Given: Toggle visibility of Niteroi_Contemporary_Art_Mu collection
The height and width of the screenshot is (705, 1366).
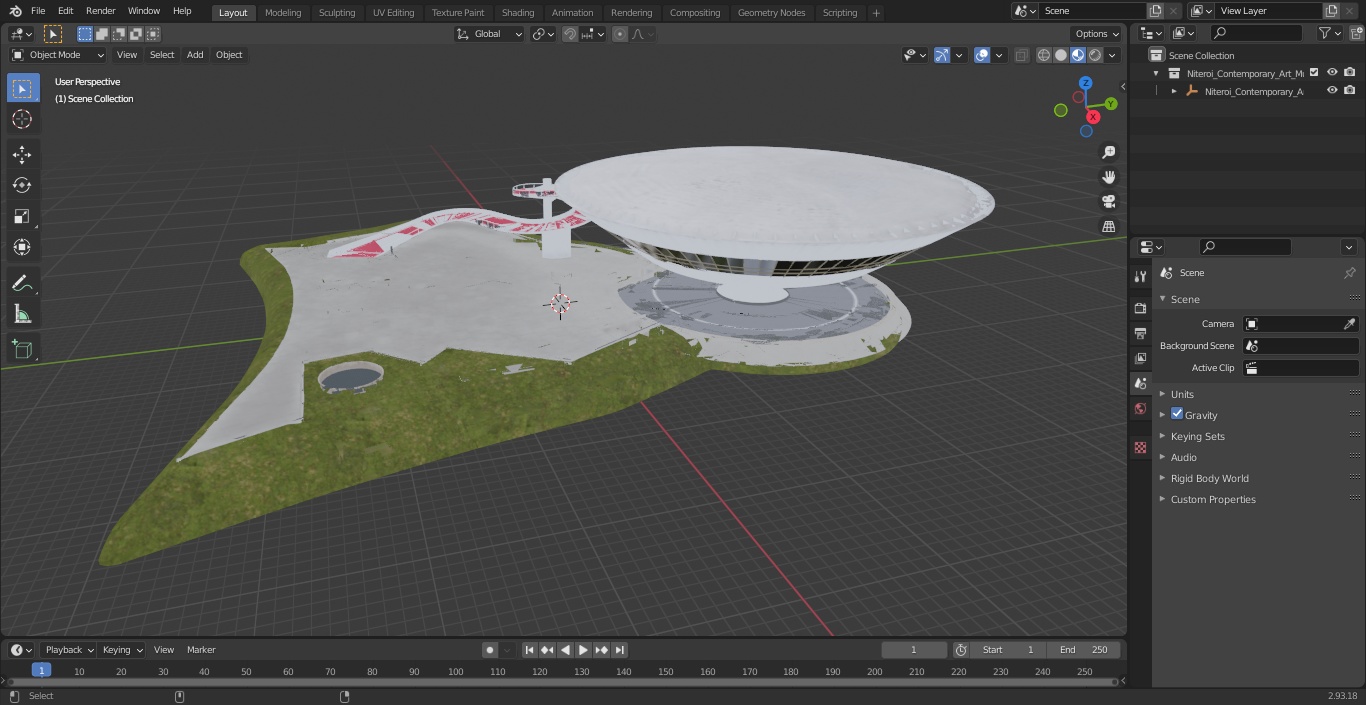Looking at the screenshot, I should pyautogui.click(x=1332, y=72).
